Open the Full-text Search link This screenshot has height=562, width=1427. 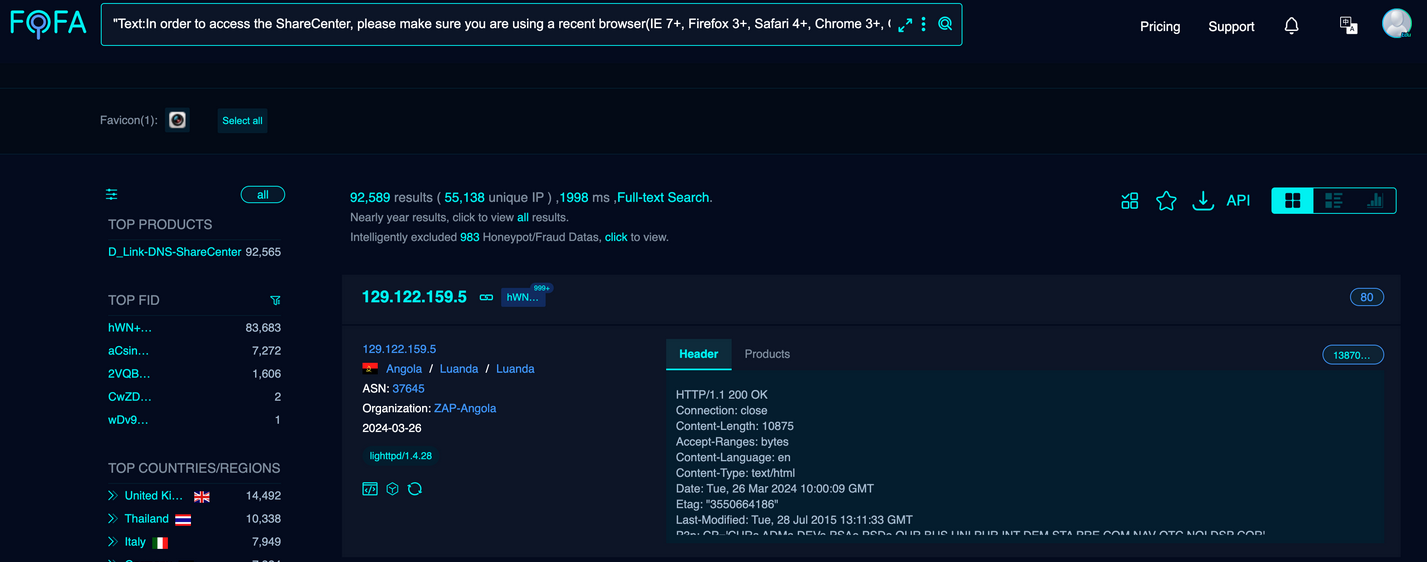click(662, 198)
